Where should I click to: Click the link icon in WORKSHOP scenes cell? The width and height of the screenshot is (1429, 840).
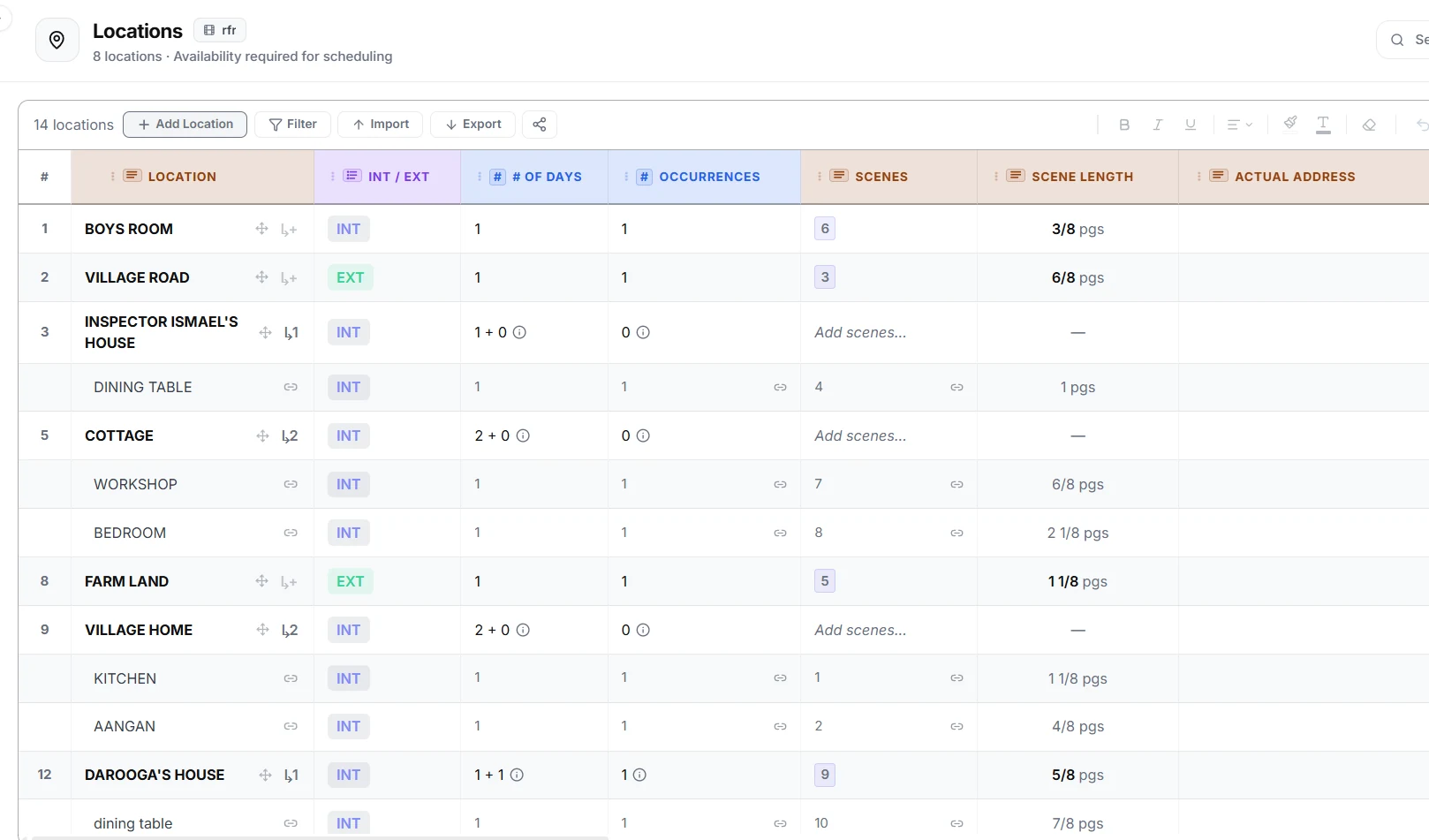coord(956,484)
